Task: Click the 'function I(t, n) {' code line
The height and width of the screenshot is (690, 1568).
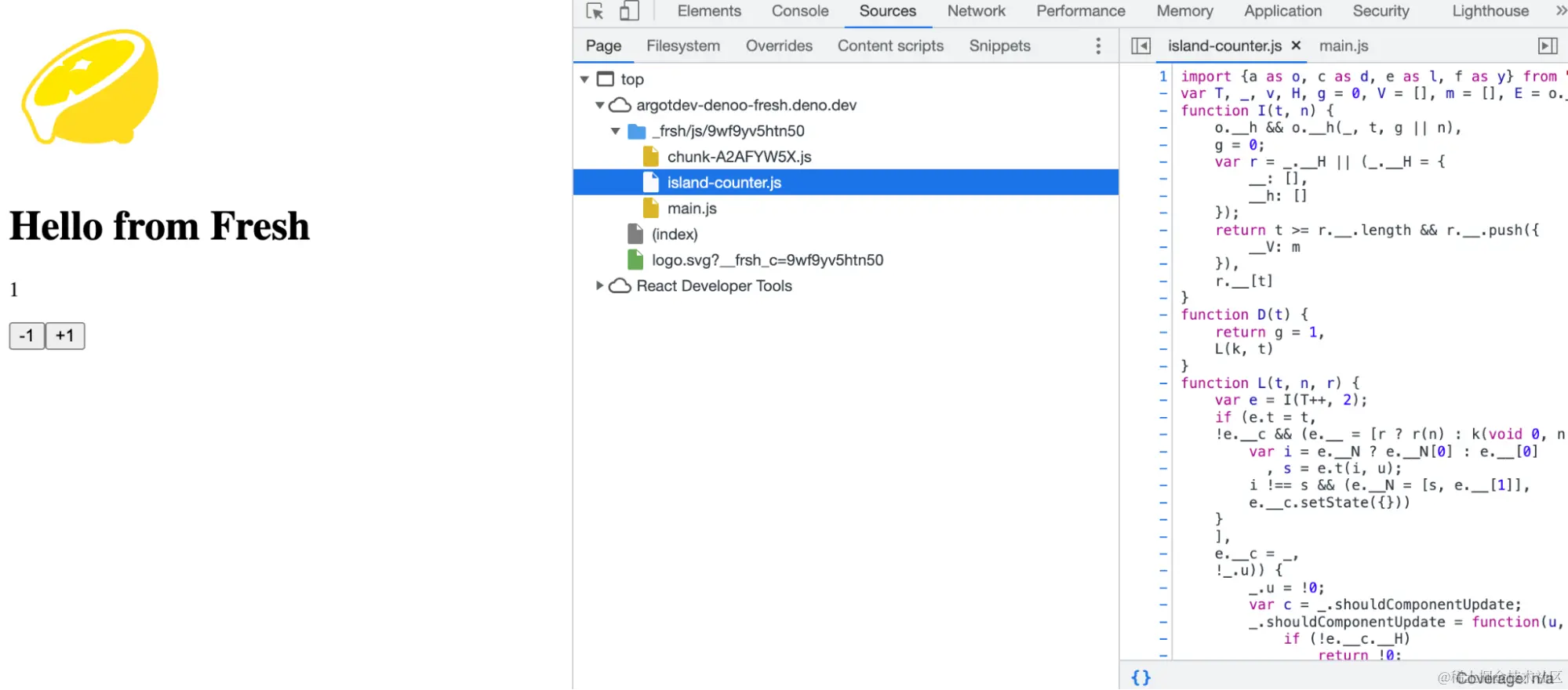Action: pyautogui.click(x=1257, y=111)
